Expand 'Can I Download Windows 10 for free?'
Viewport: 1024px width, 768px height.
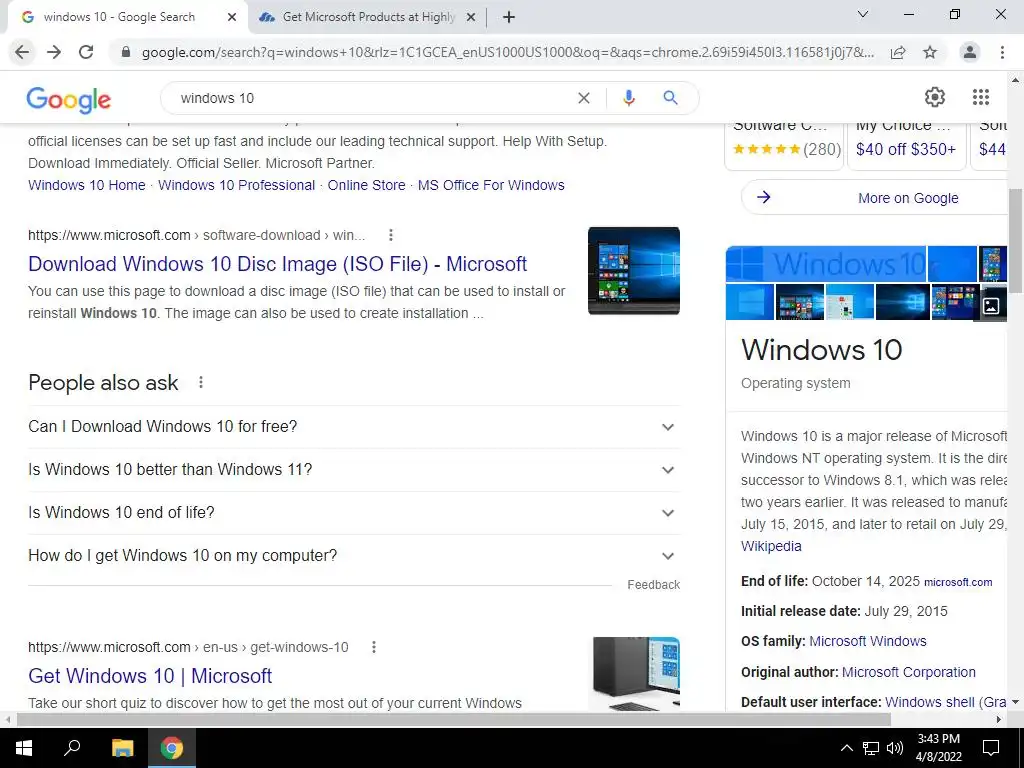click(353, 426)
